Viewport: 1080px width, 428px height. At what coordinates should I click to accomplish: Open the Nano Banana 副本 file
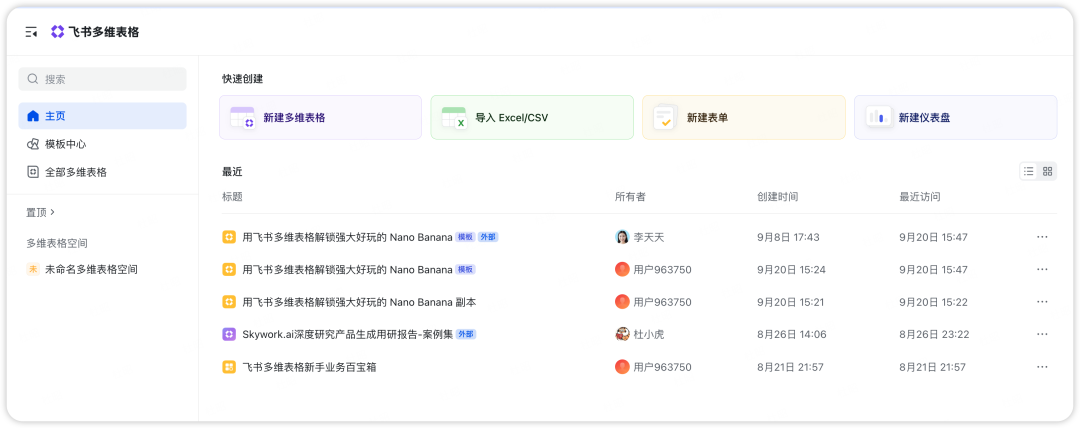(x=359, y=302)
